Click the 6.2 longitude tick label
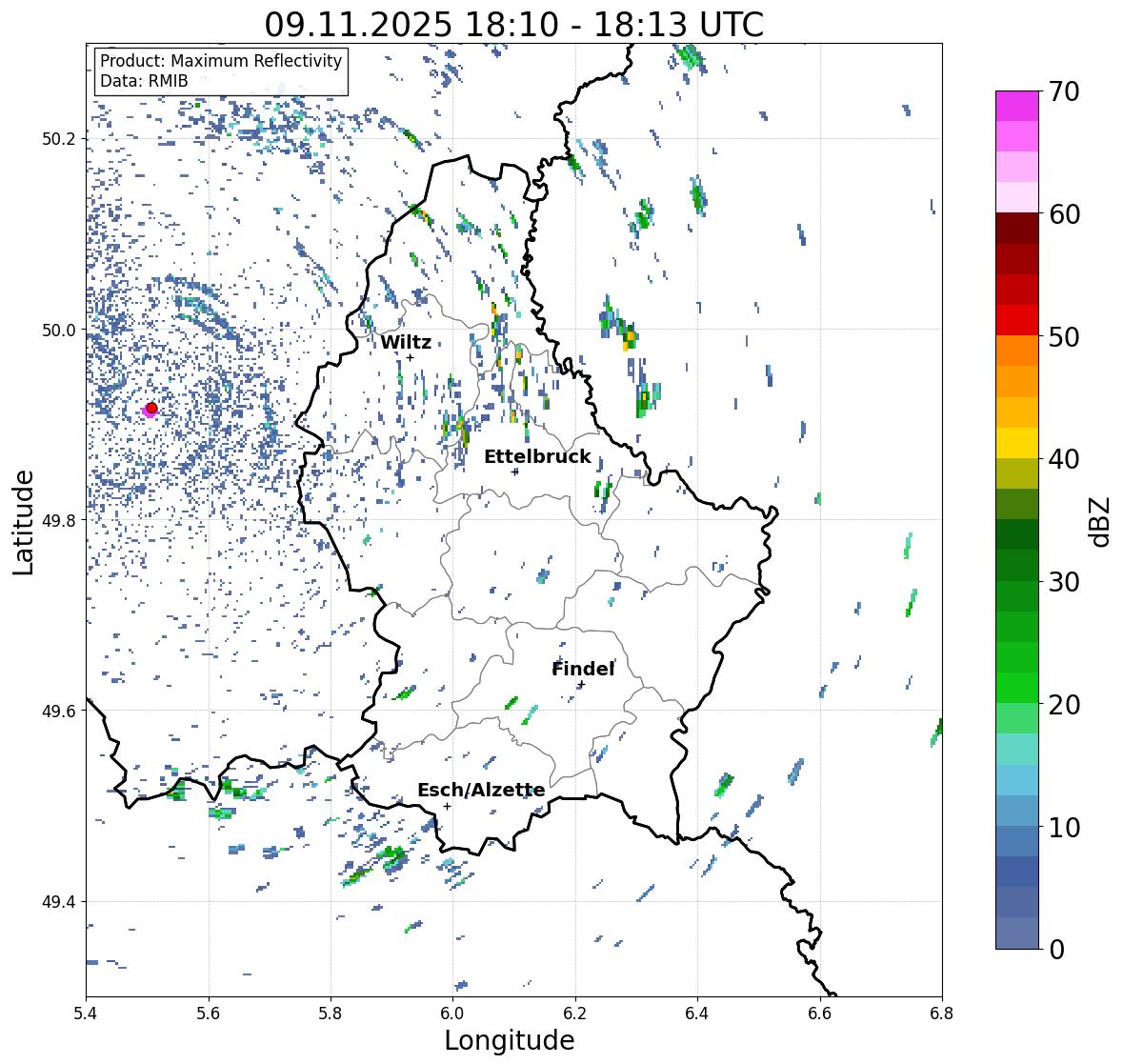Screen dimensions: 1123x1064 click(x=575, y=1014)
